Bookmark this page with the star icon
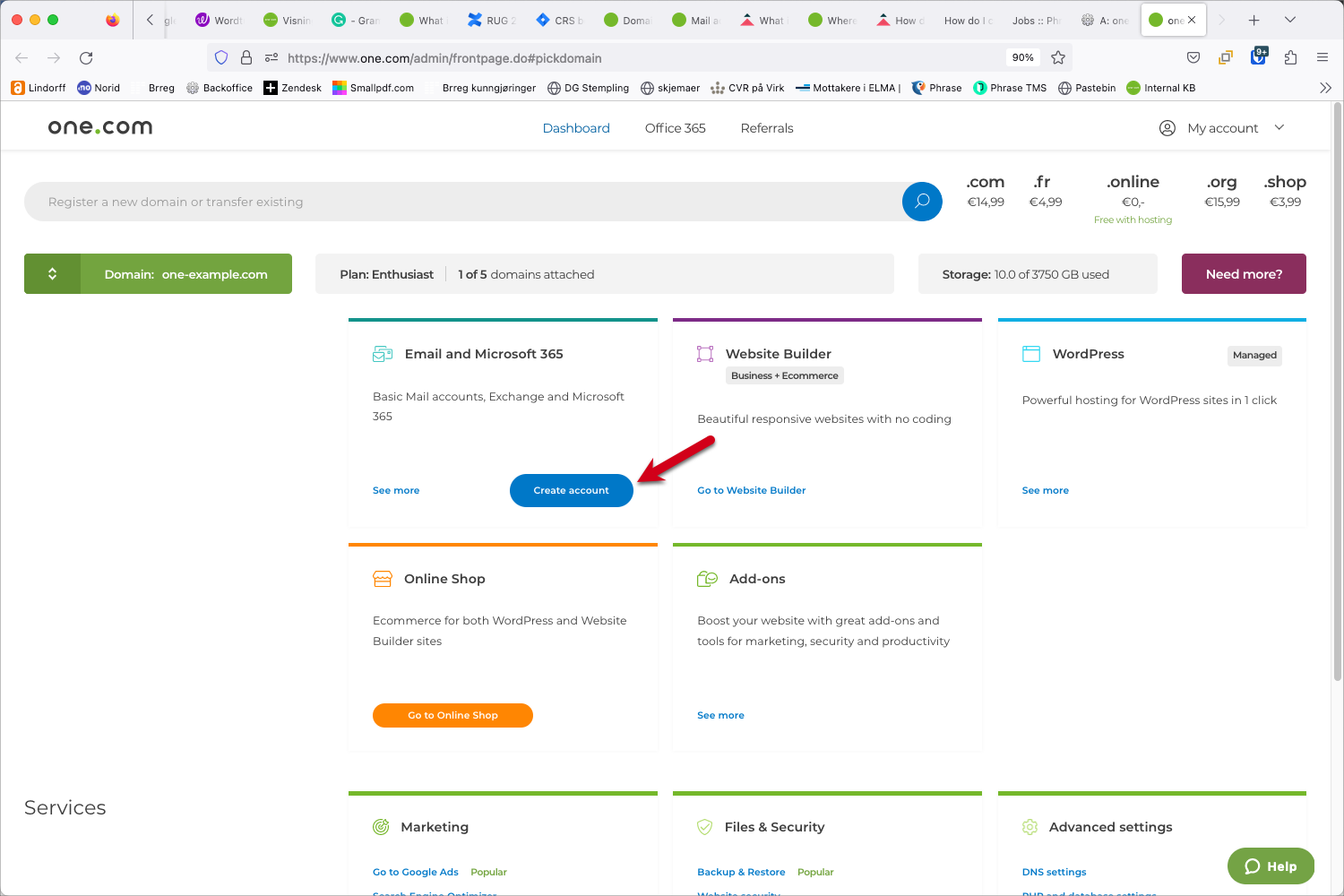1344x896 pixels. coord(1058,57)
